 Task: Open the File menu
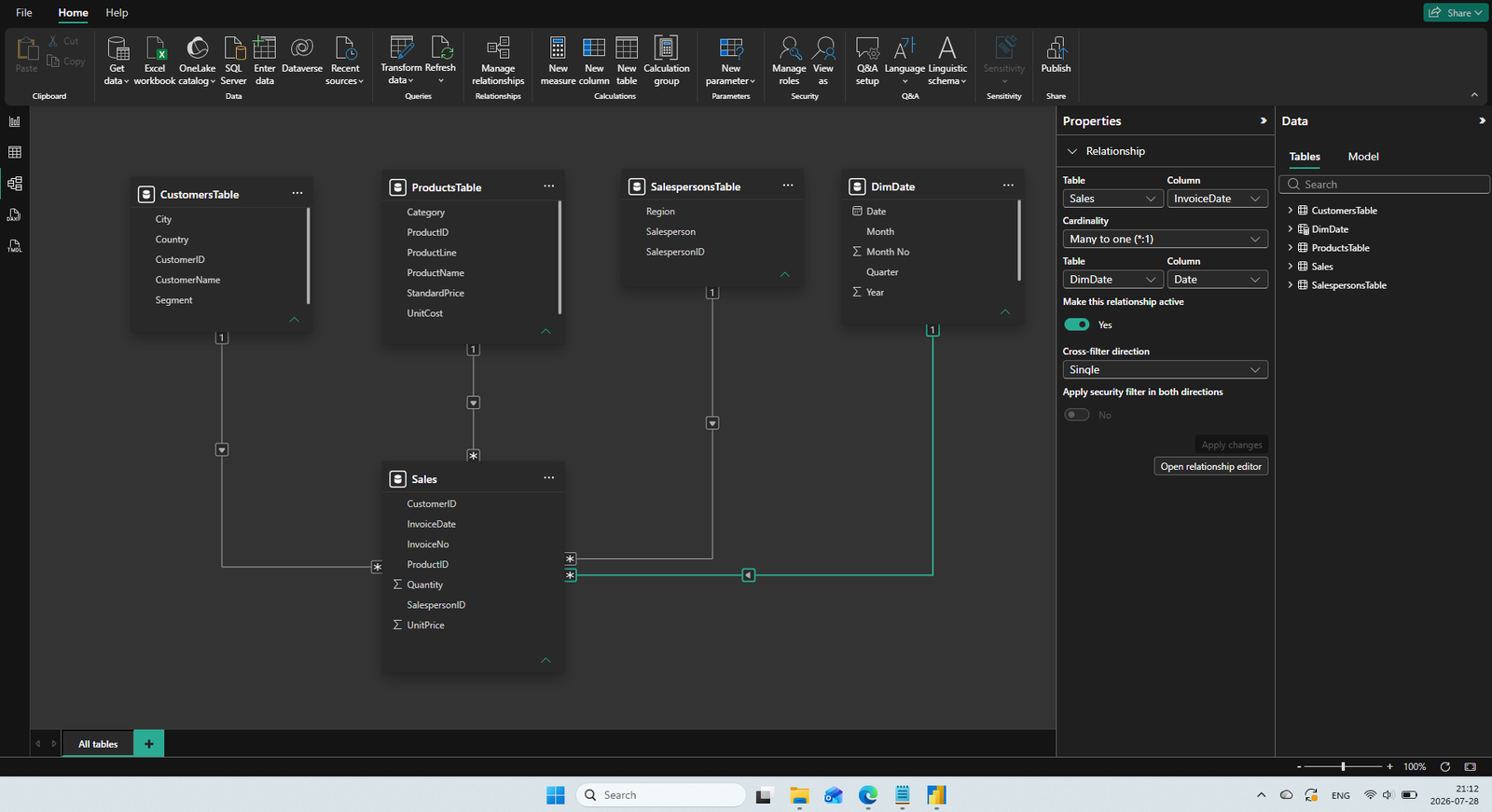click(24, 13)
